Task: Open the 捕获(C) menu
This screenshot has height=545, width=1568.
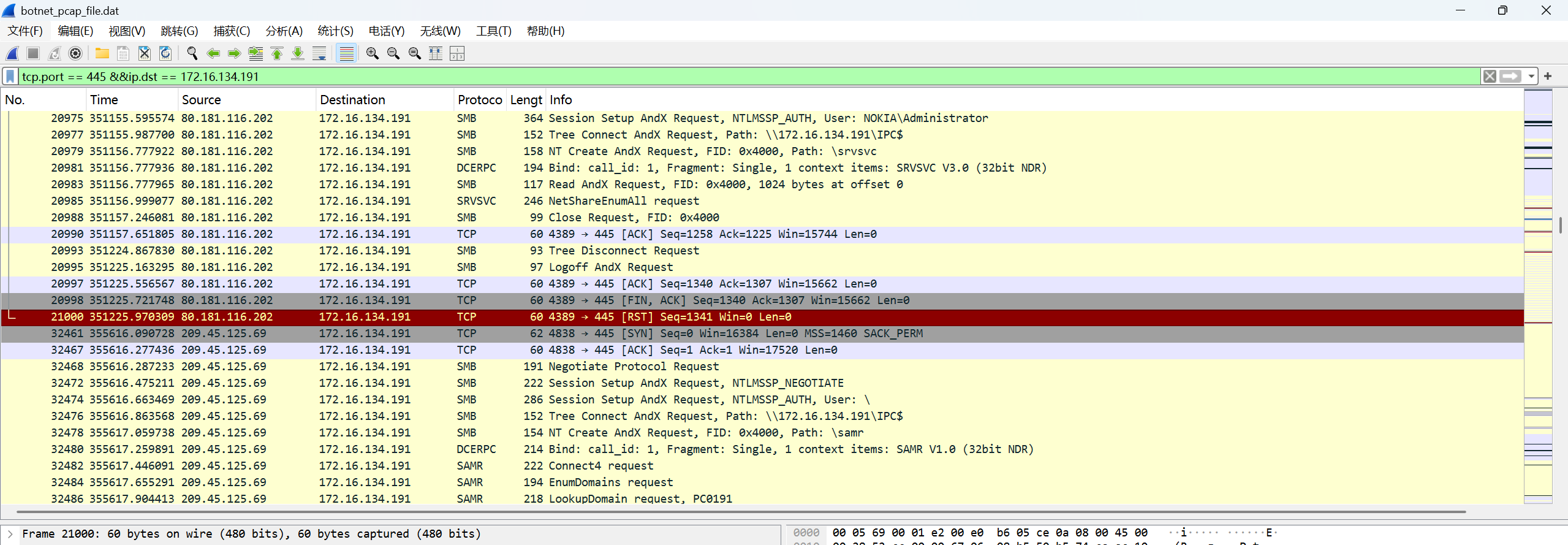Action: [232, 31]
